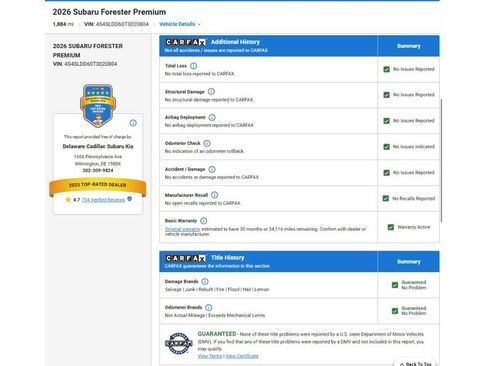Image resolution: width=488 pixels, height=366 pixels.
Task: Click the top-rated dealer badge shield
Action: tap(98, 106)
